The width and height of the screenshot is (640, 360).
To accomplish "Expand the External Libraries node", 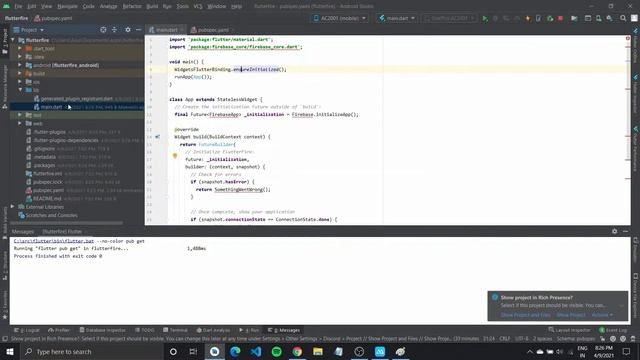I will coord(13,207).
